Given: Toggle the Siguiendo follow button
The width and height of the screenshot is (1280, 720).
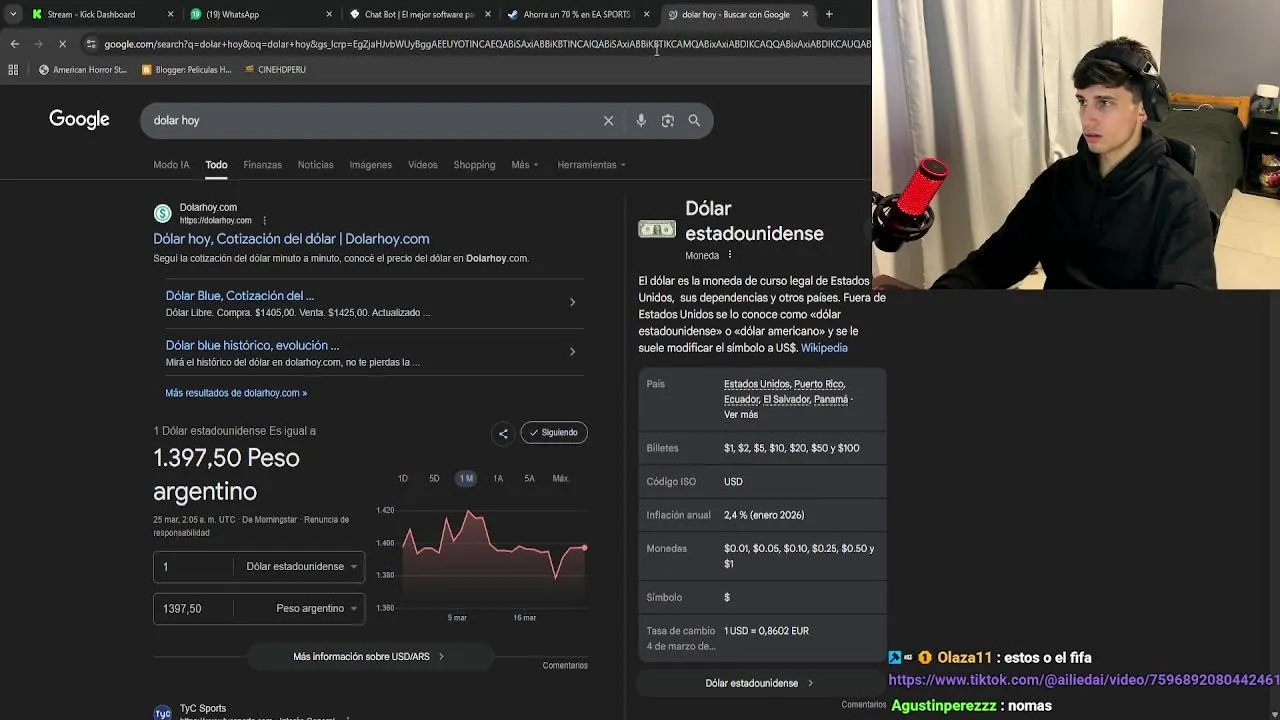Looking at the screenshot, I should 554,433.
